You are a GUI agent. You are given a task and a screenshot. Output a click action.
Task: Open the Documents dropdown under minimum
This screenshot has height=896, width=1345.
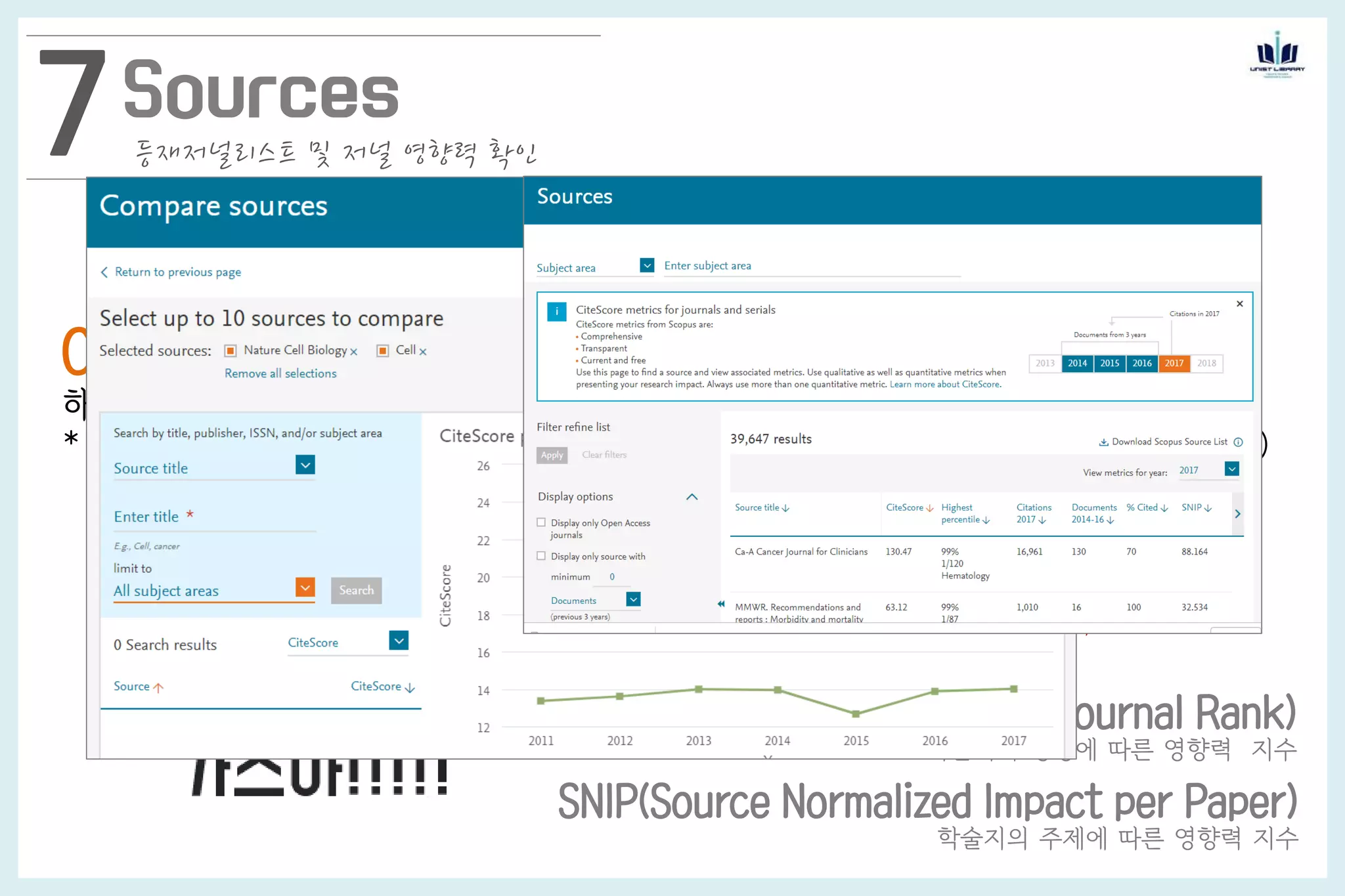(633, 599)
